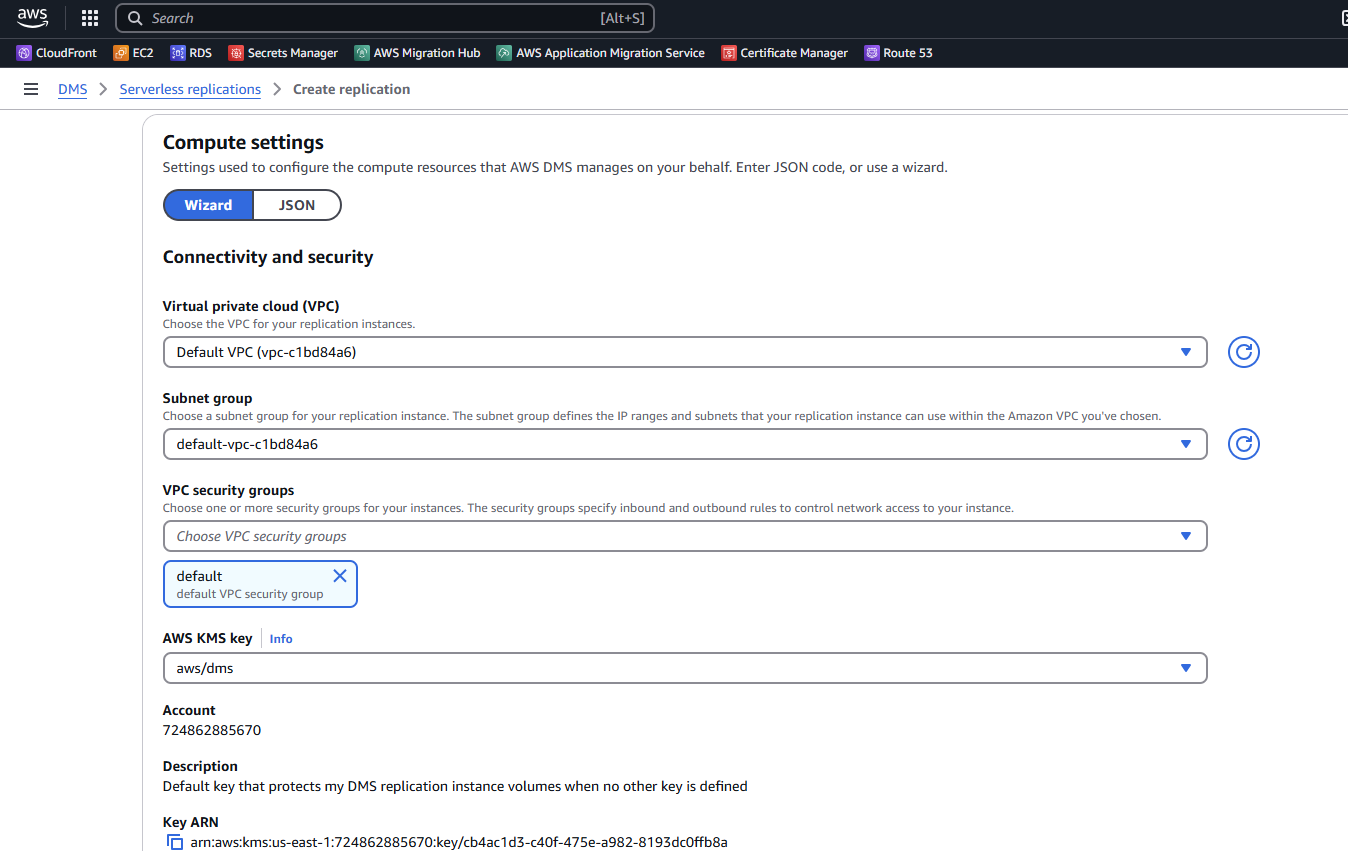Open Route 53 from favorites bar
Screen dimensions: 1348x851
[898, 53]
